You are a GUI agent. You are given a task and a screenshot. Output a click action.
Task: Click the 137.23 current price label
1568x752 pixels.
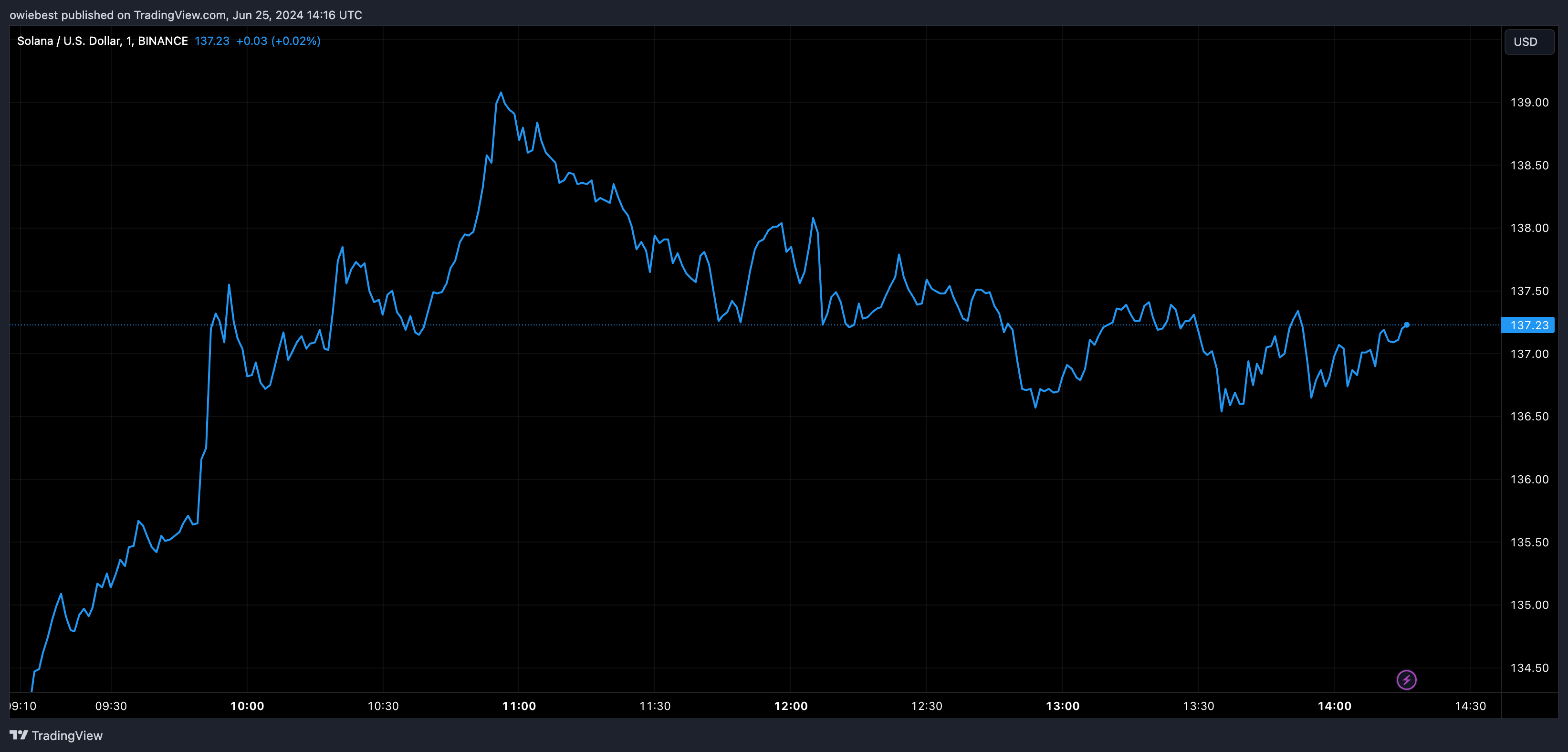pyautogui.click(x=1528, y=325)
